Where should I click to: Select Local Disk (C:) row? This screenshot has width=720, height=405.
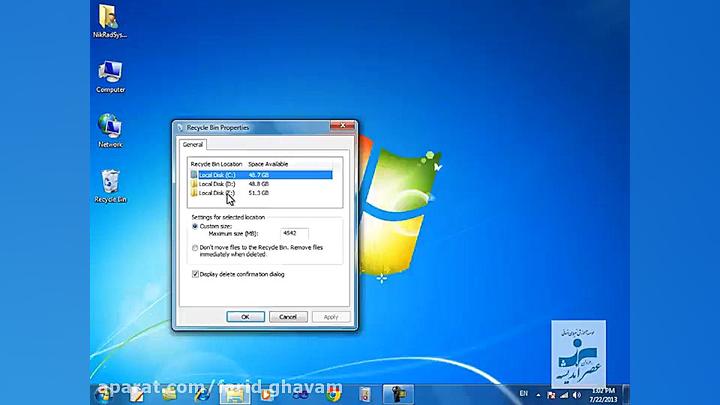click(x=261, y=175)
